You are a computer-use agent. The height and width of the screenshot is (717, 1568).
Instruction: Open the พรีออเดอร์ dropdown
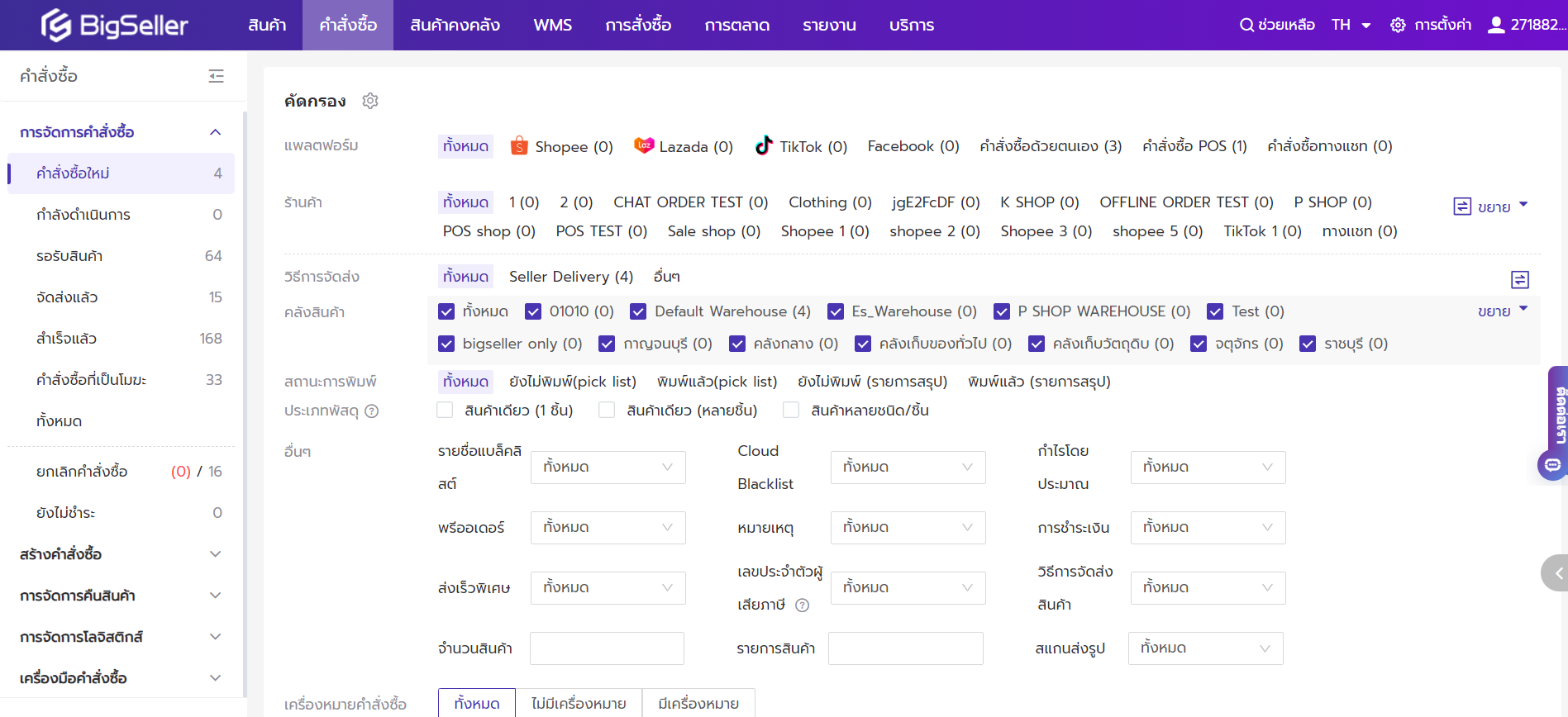pos(608,528)
